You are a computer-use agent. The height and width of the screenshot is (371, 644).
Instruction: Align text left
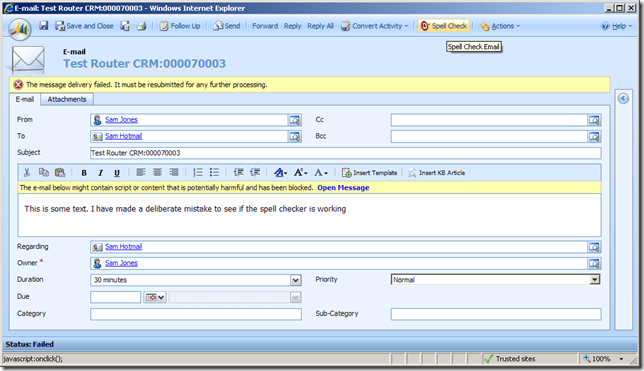point(141,173)
